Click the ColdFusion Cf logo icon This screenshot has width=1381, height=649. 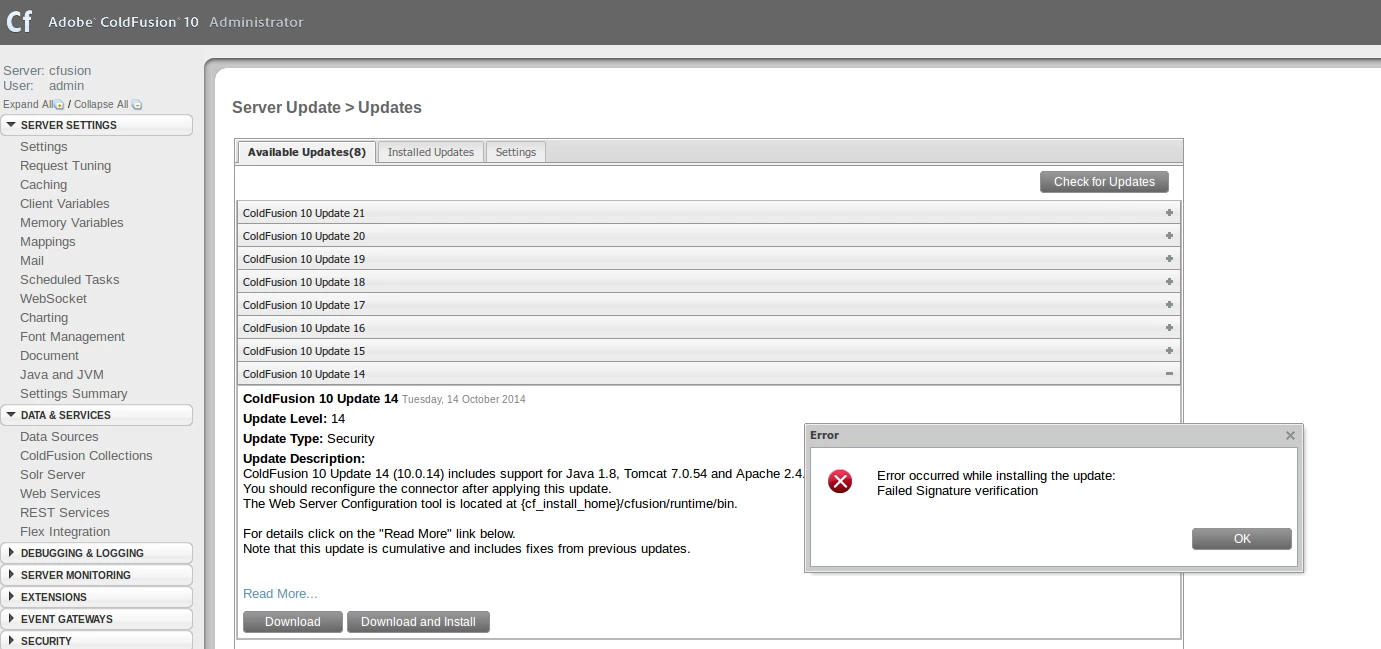(19, 21)
